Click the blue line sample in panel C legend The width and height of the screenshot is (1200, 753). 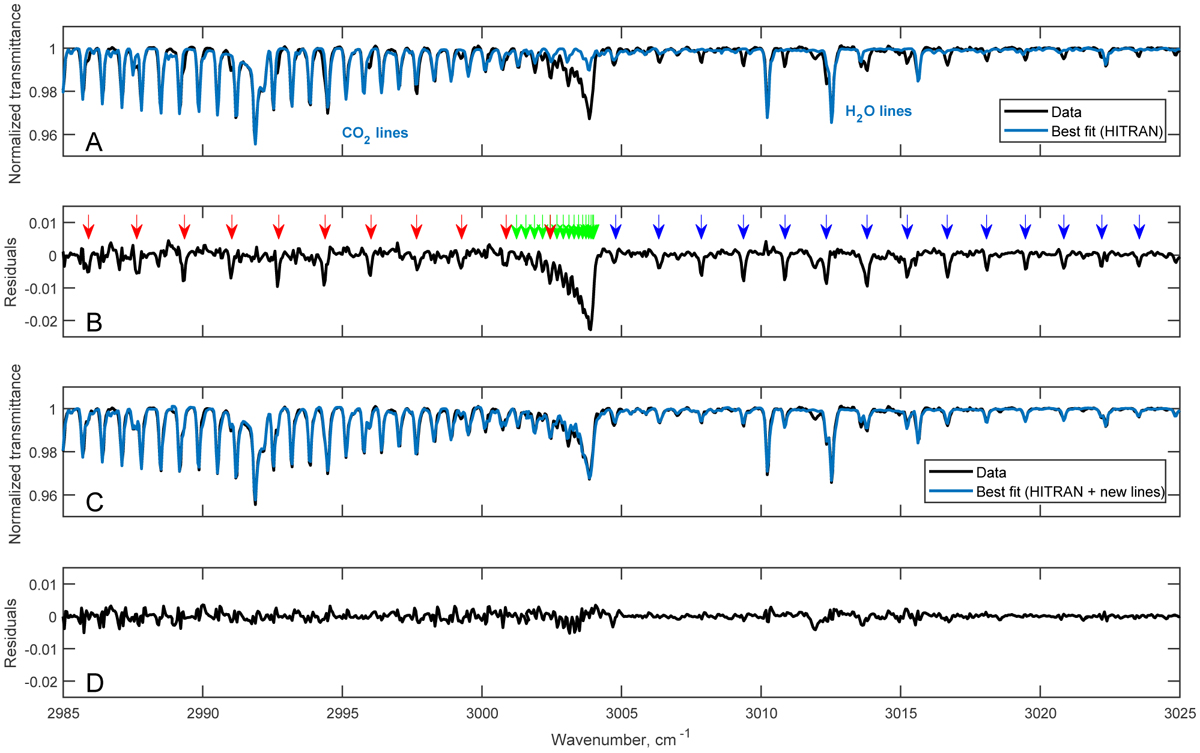(950, 490)
